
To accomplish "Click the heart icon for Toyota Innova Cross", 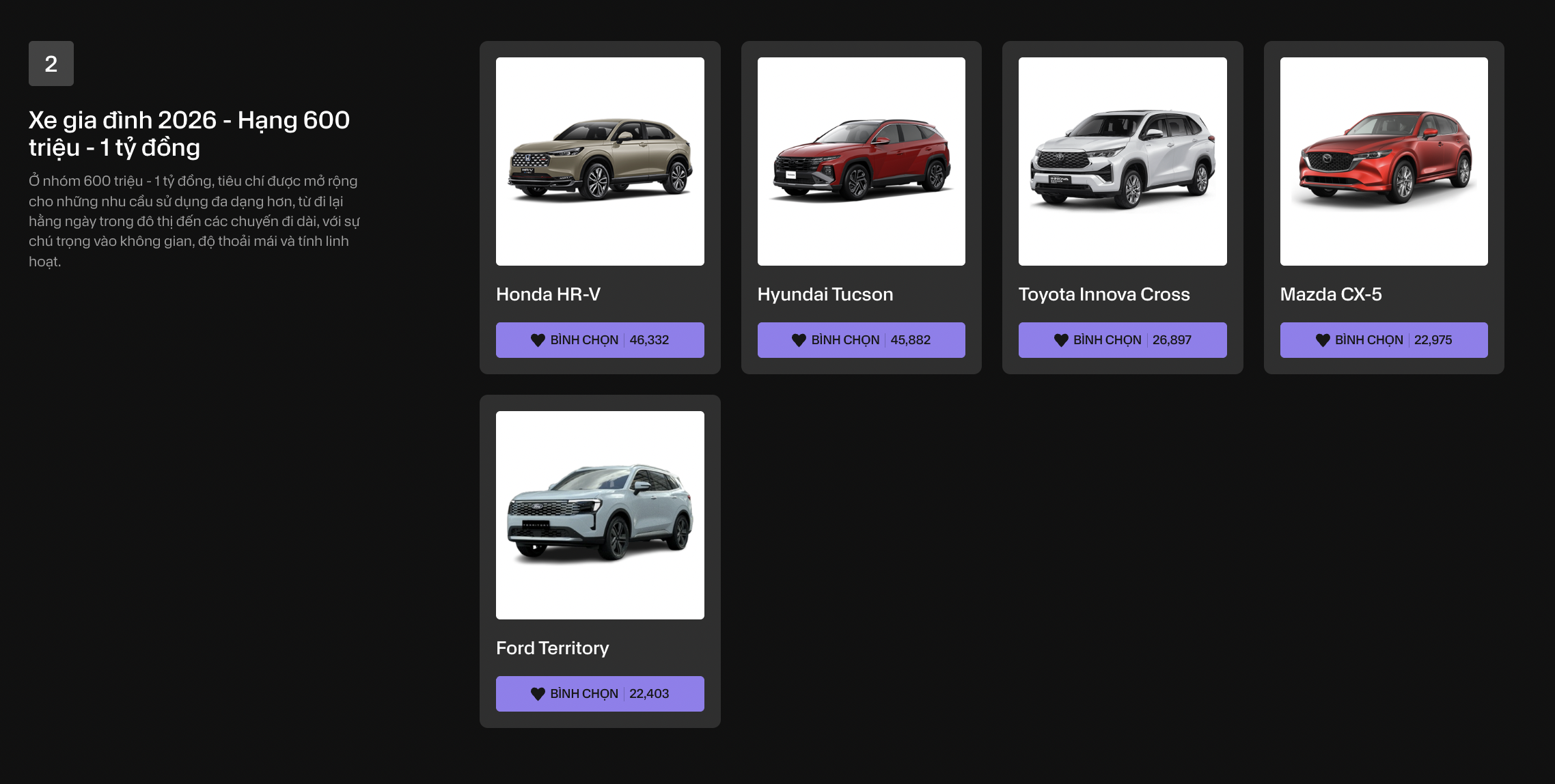I will (x=1061, y=340).
